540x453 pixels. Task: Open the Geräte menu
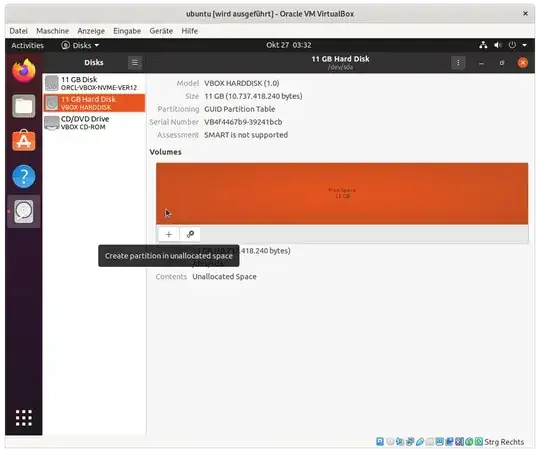(x=161, y=31)
